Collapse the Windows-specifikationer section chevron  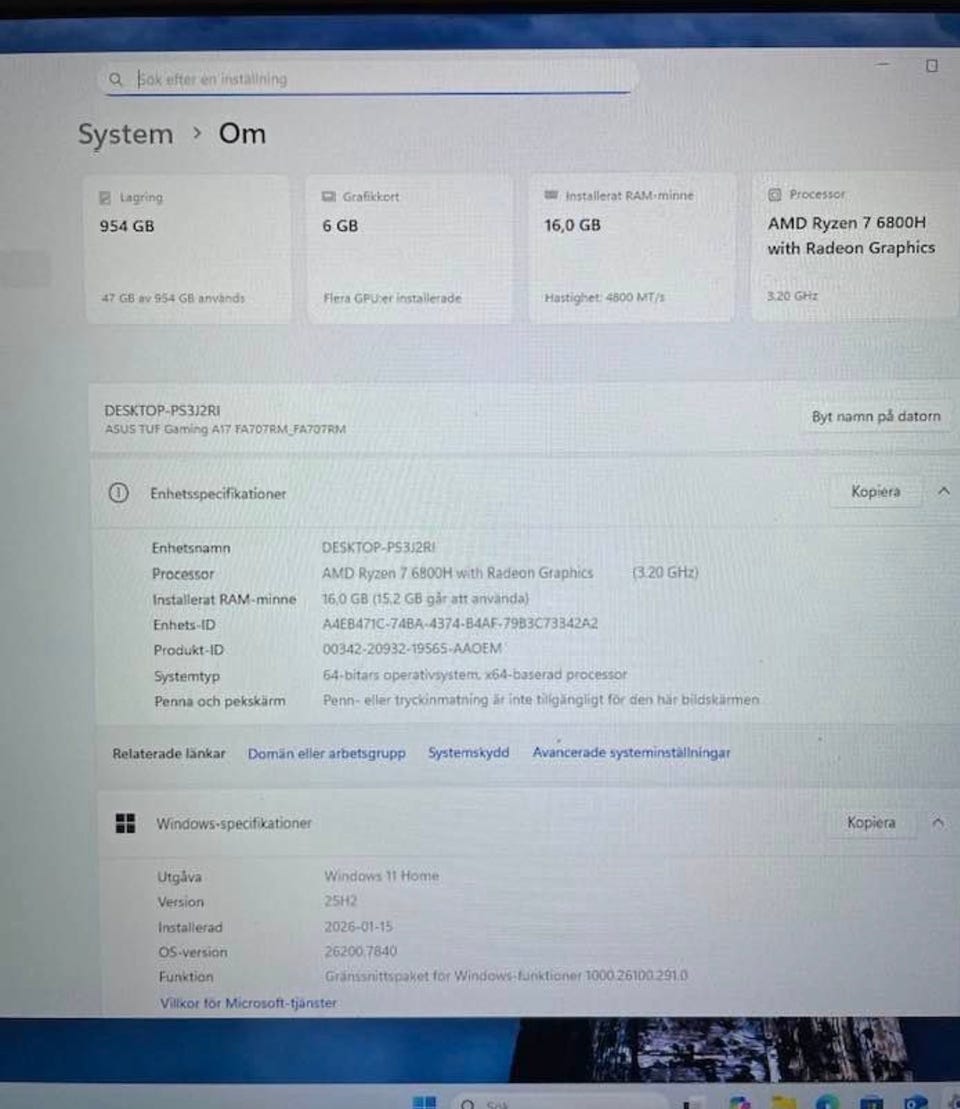tap(938, 823)
